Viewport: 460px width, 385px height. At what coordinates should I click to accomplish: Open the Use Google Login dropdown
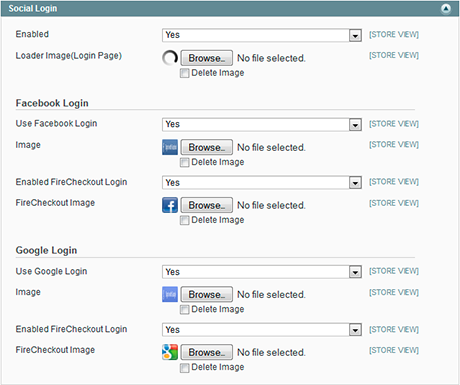coord(262,272)
